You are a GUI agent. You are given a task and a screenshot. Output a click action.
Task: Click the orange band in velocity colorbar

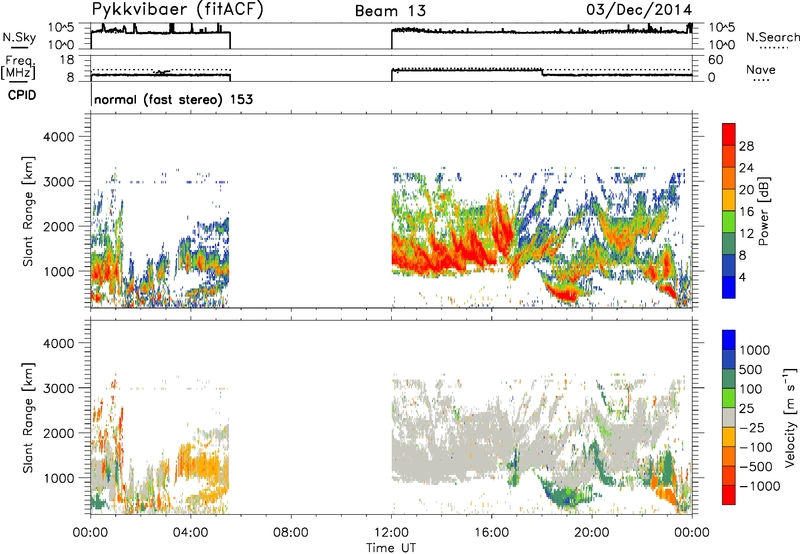[x=729, y=456]
